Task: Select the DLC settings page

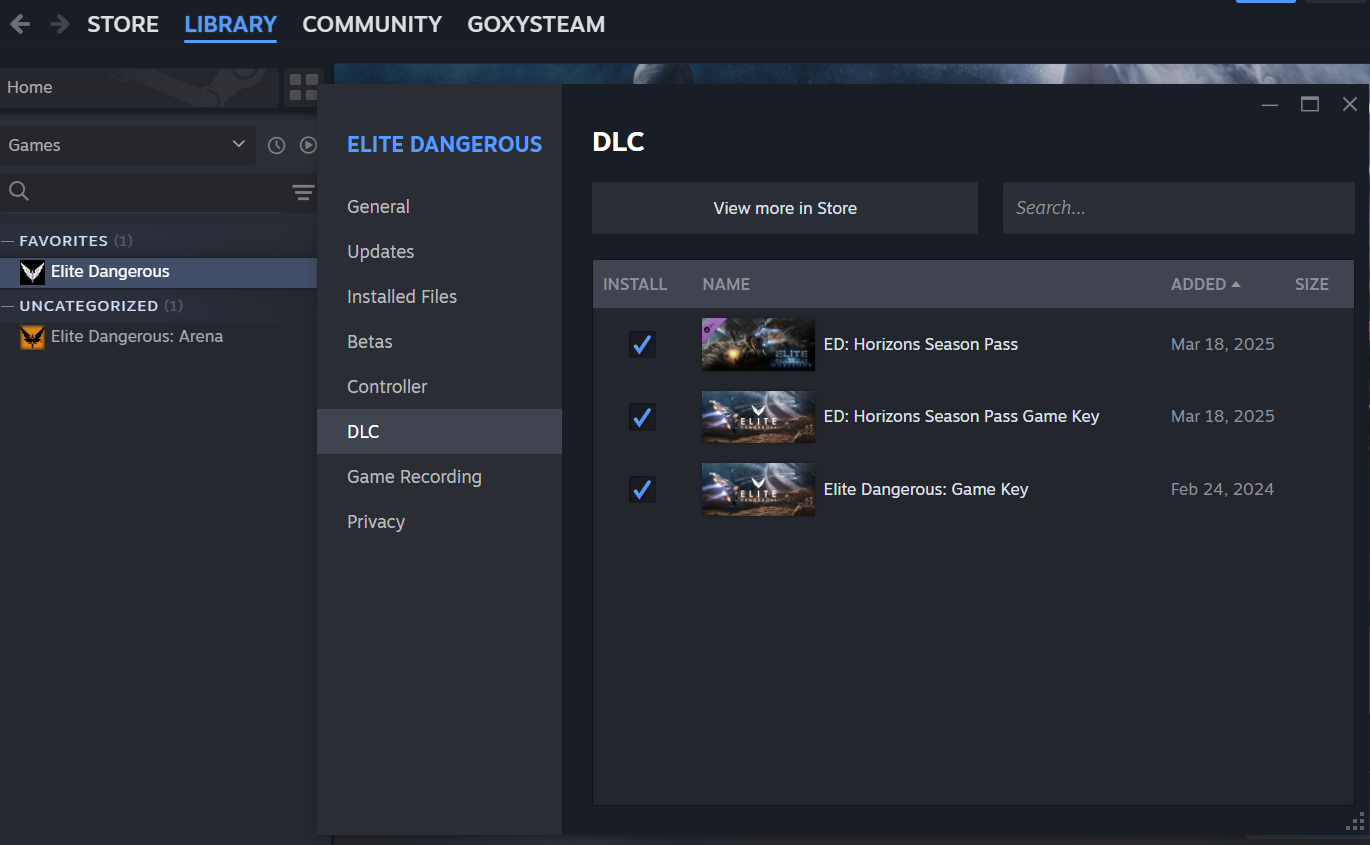Action: click(439, 432)
